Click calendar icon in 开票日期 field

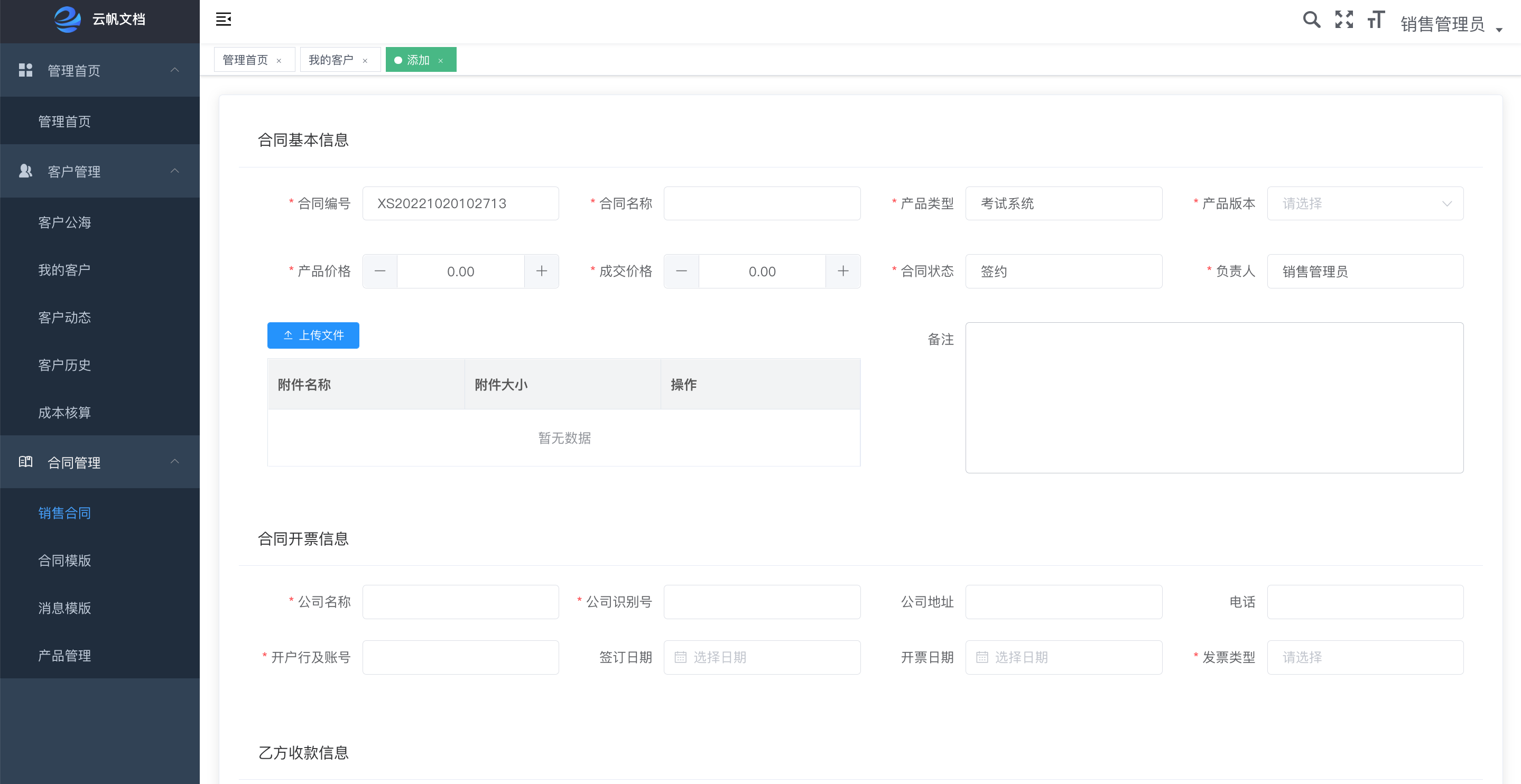pos(982,657)
